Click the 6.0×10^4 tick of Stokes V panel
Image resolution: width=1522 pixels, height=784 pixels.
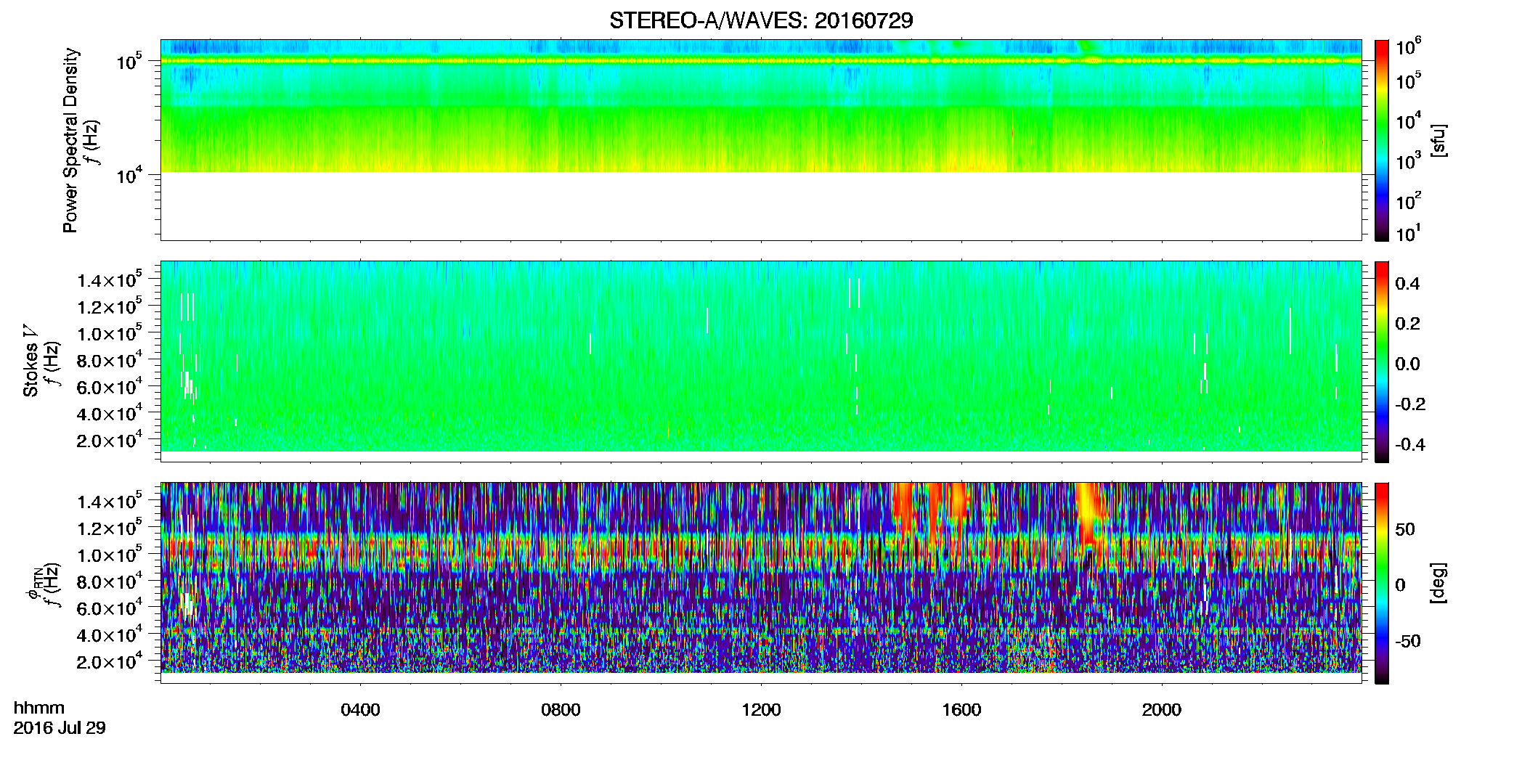coord(110,386)
